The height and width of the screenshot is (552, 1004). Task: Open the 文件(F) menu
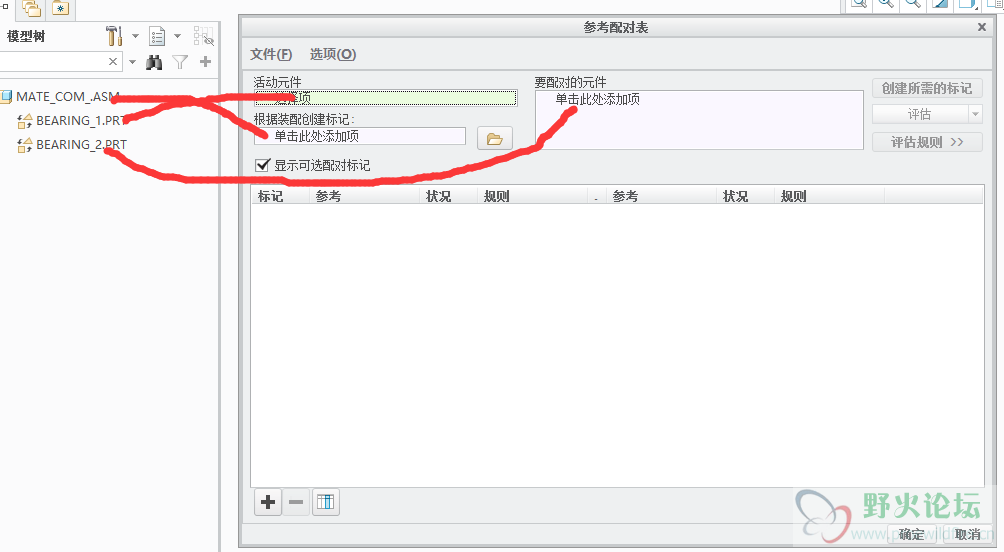coord(271,54)
